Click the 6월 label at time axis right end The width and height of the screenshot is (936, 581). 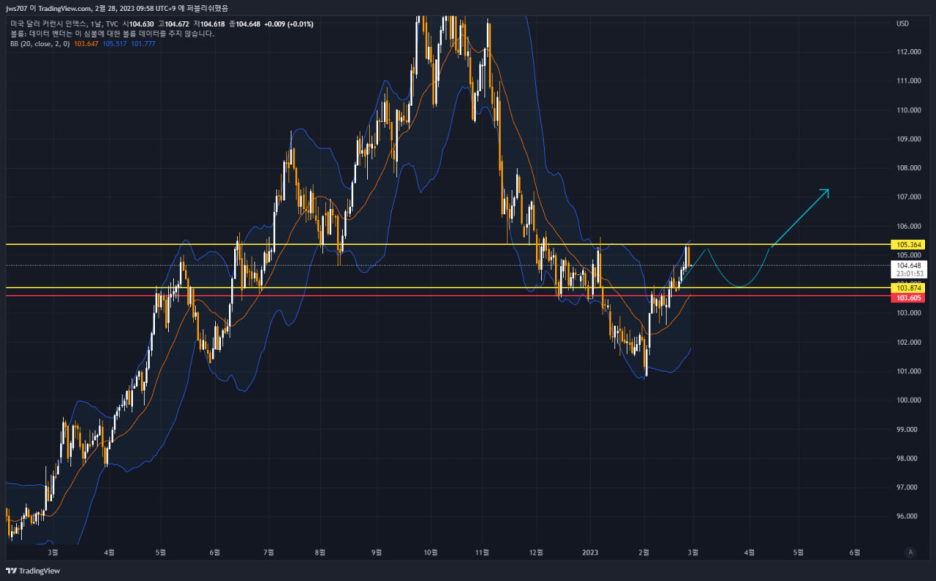(x=855, y=552)
